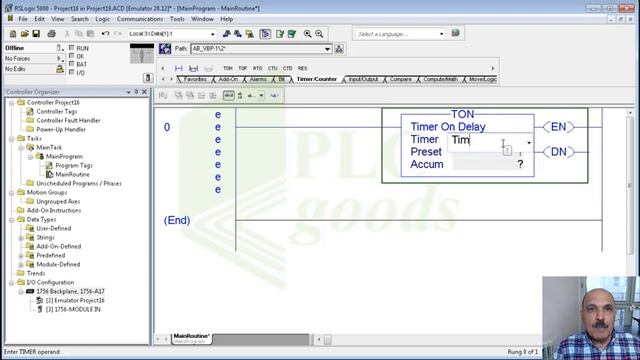Insert a new rung from the instruction toolbar
The height and width of the screenshot is (360, 640).
(178, 68)
